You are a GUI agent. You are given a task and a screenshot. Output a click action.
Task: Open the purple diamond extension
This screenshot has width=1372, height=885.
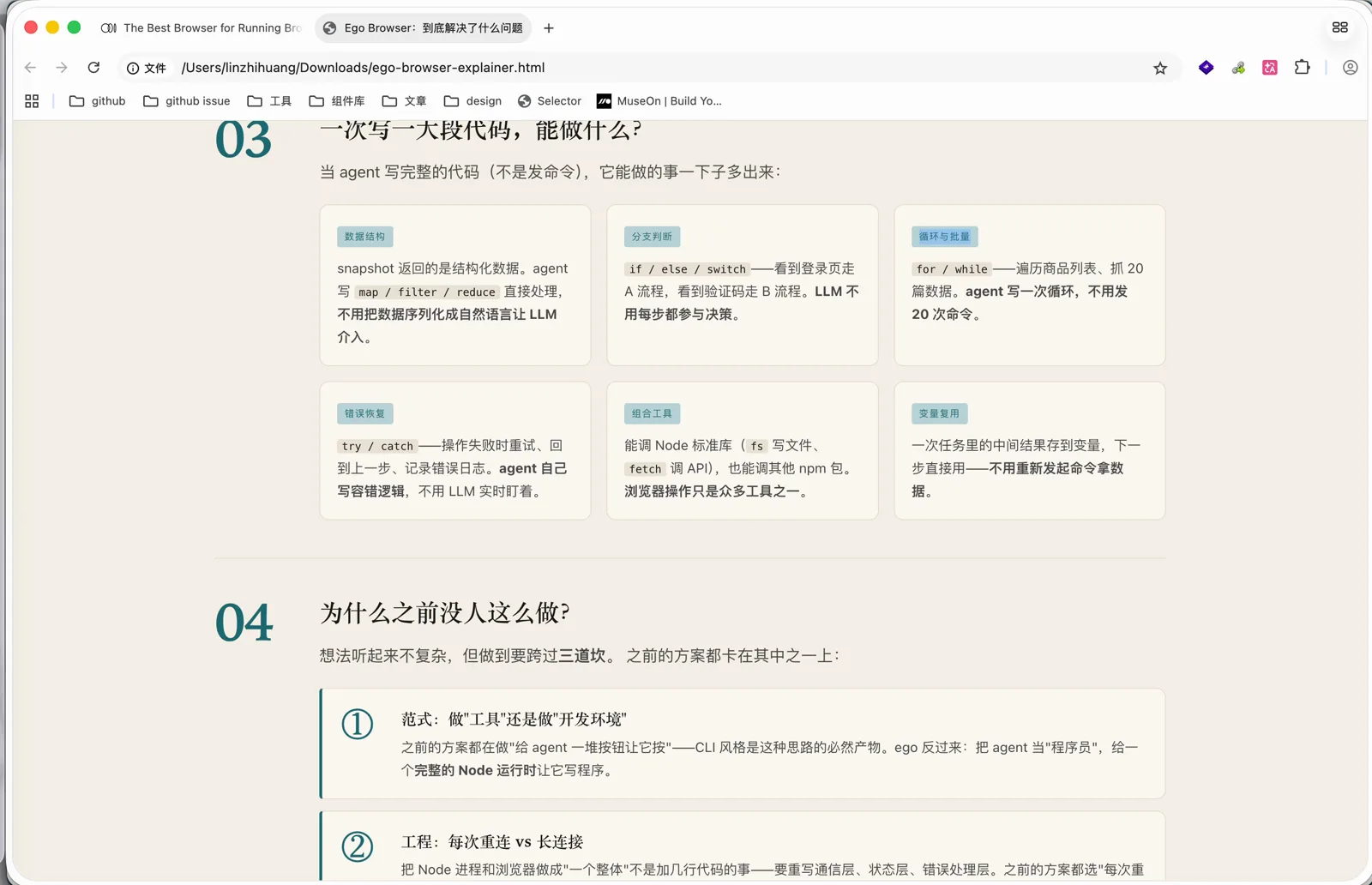1207,68
